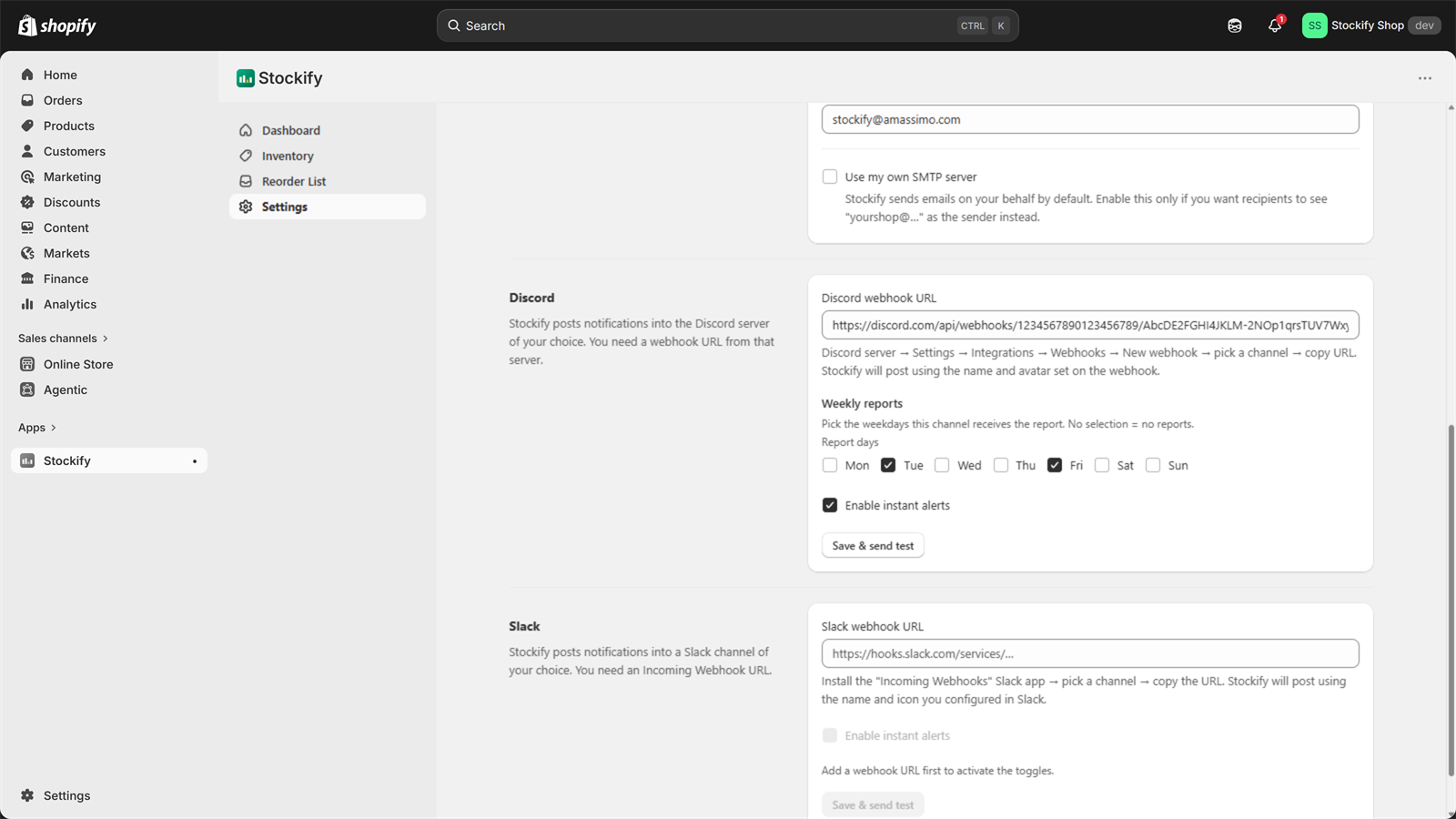
Task: Click the Home icon in sidebar
Action: point(27,75)
